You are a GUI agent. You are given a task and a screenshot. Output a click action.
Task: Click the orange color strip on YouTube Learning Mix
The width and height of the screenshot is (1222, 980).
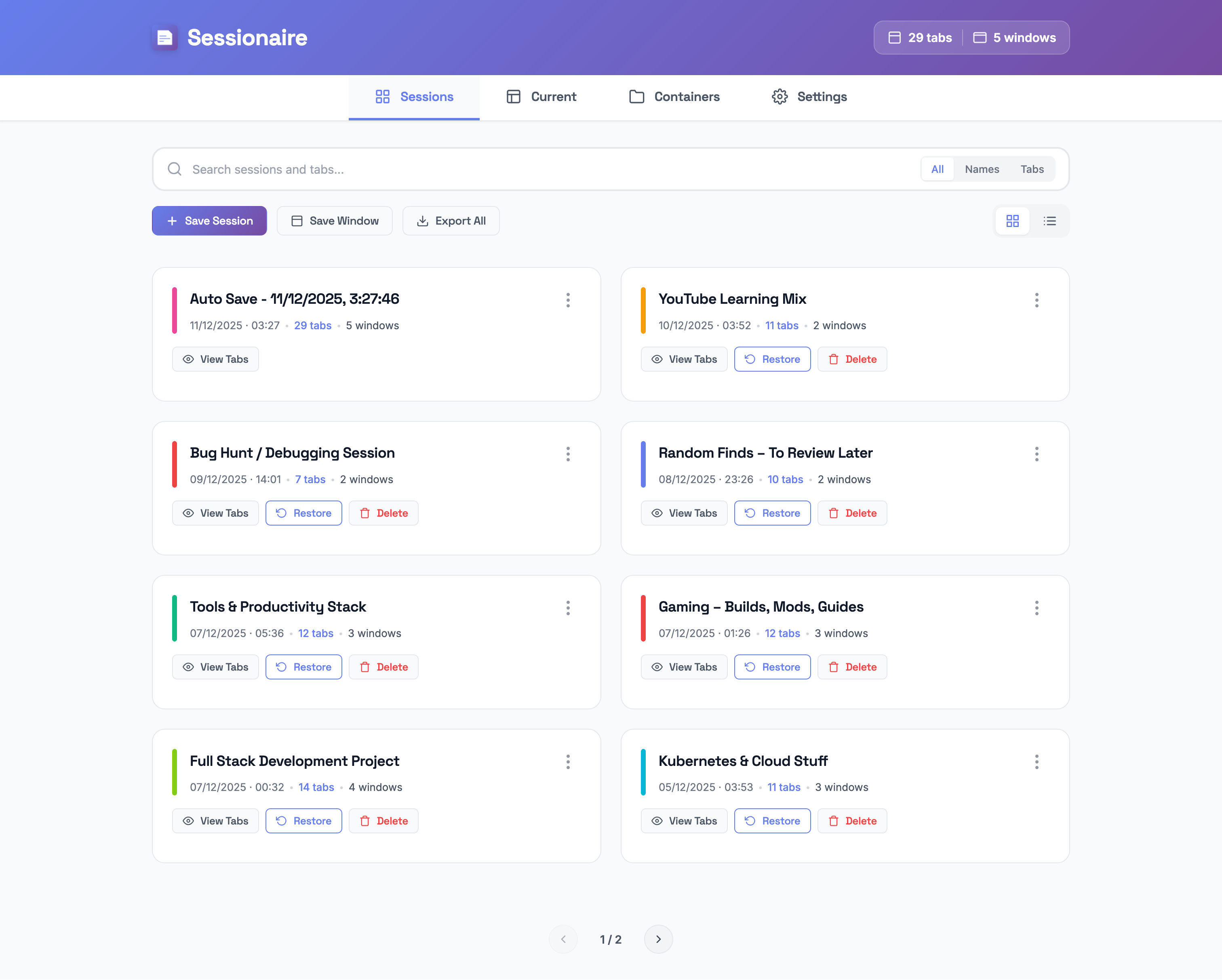click(x=644, y=310)
